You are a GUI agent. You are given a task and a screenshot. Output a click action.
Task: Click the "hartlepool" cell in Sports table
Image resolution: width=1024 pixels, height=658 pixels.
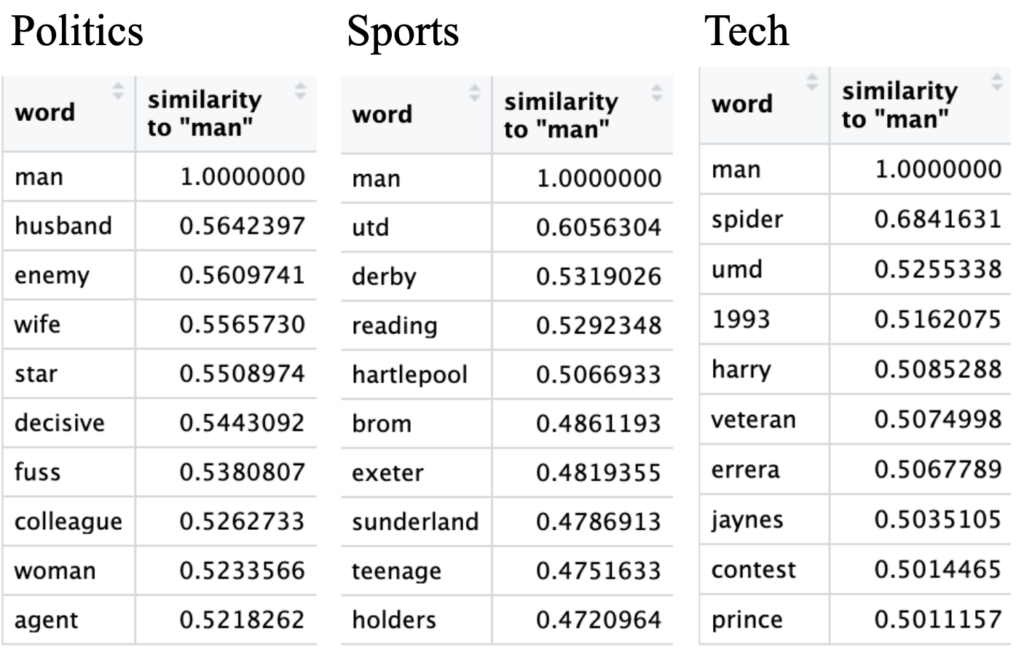409,375
